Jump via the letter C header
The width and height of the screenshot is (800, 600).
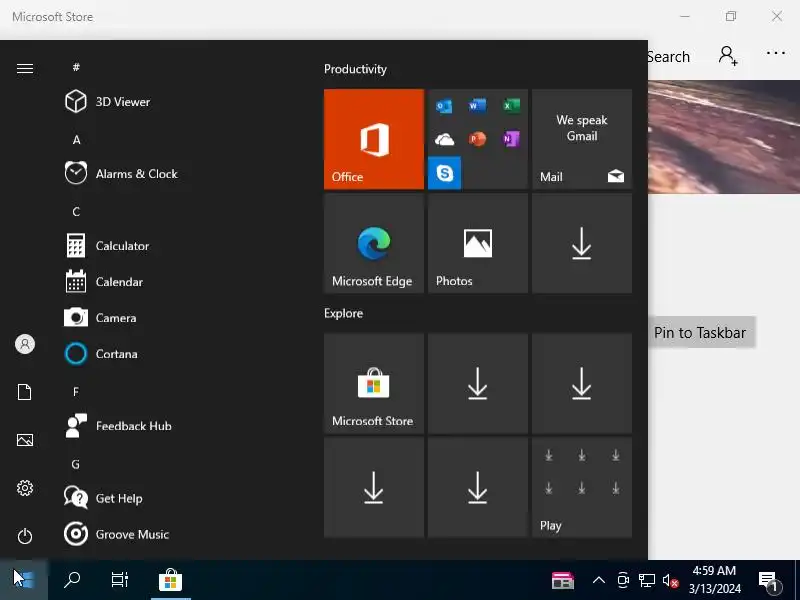76,212
